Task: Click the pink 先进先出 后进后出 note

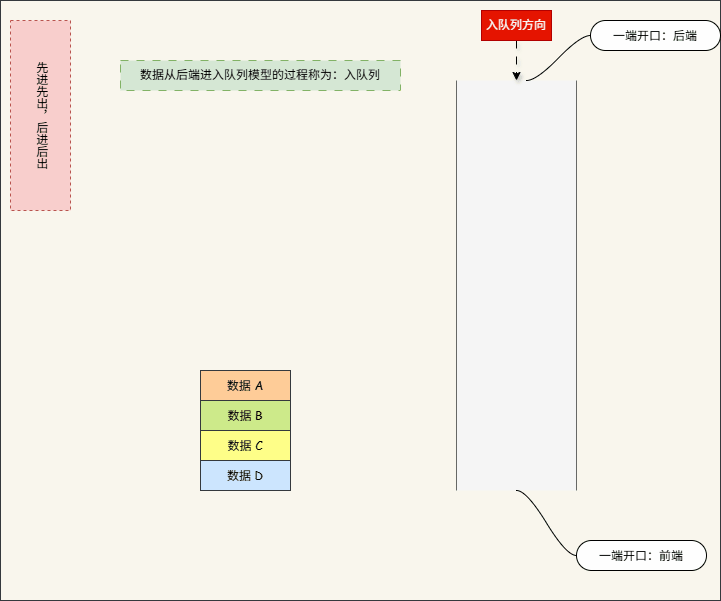Action: [x=40, y=115]
